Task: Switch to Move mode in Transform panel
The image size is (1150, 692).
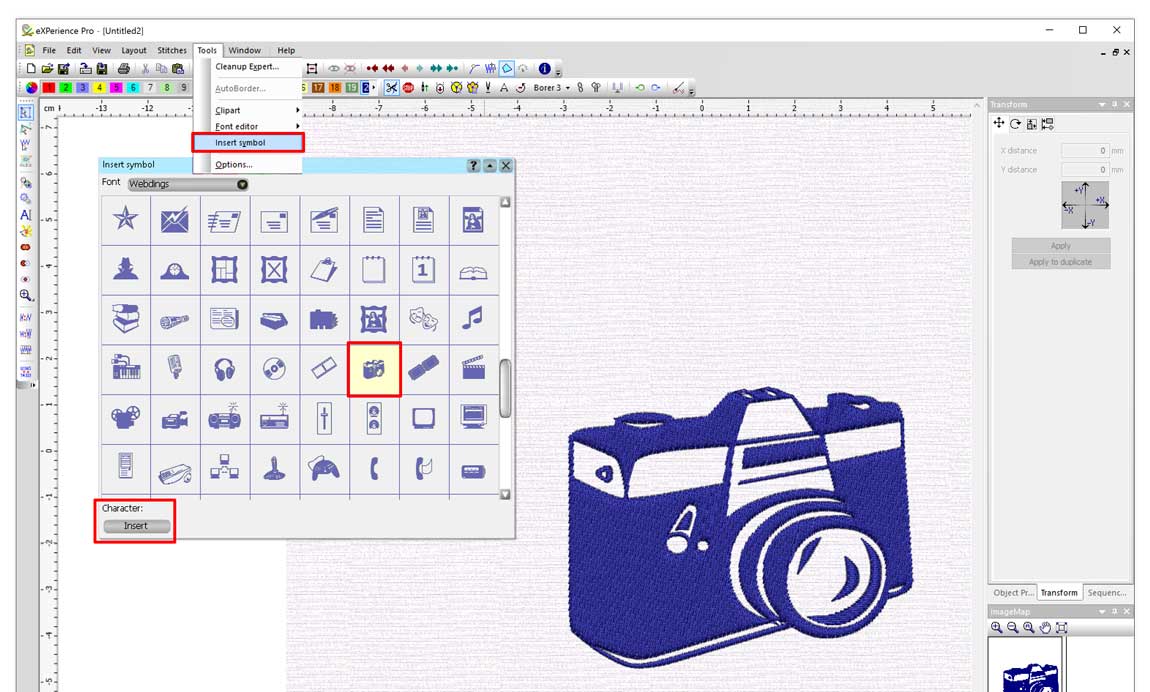Action: [999, 123]
